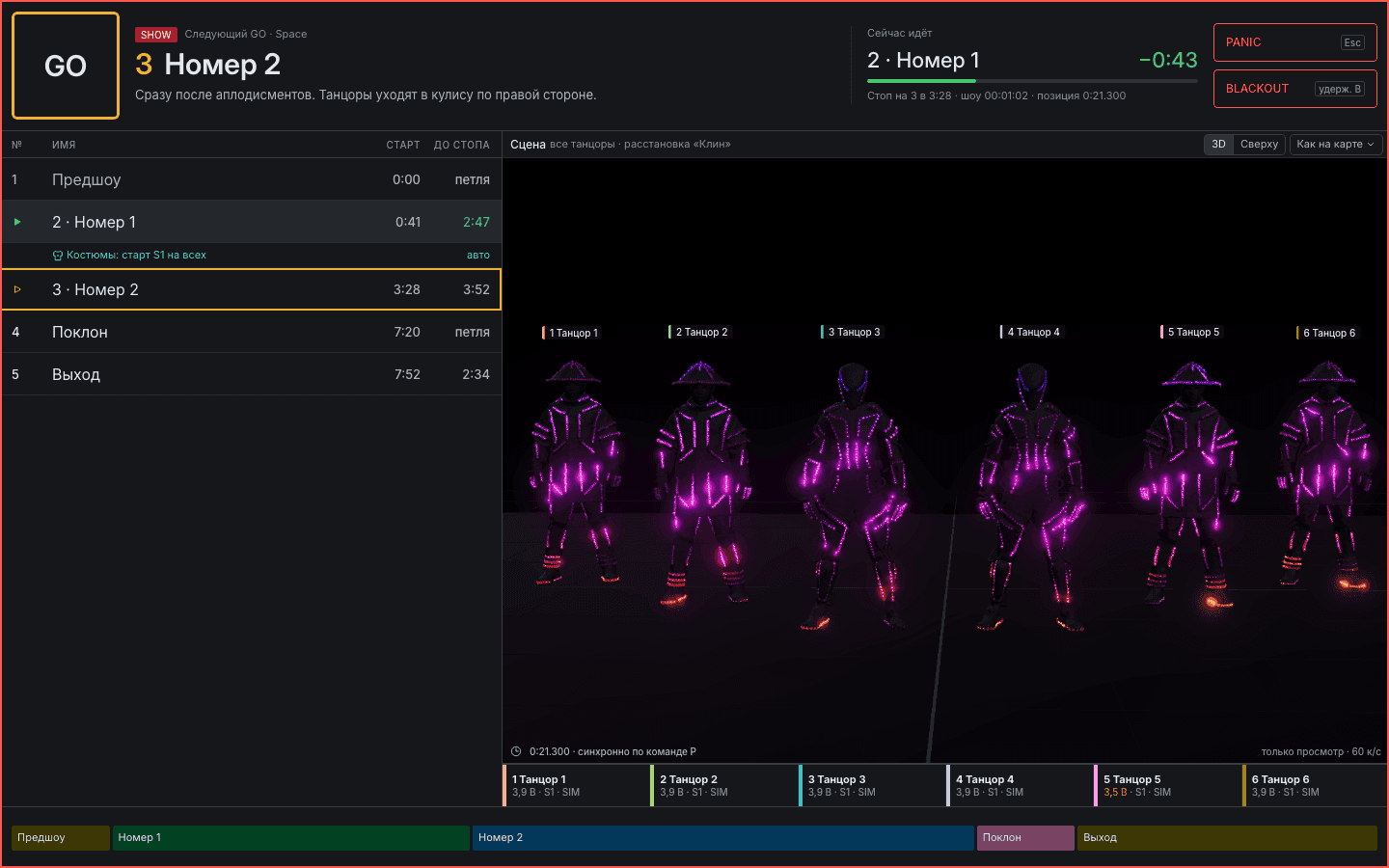Select the Поклон cue row
The image size is (1389, 868).
coord(251,332)
